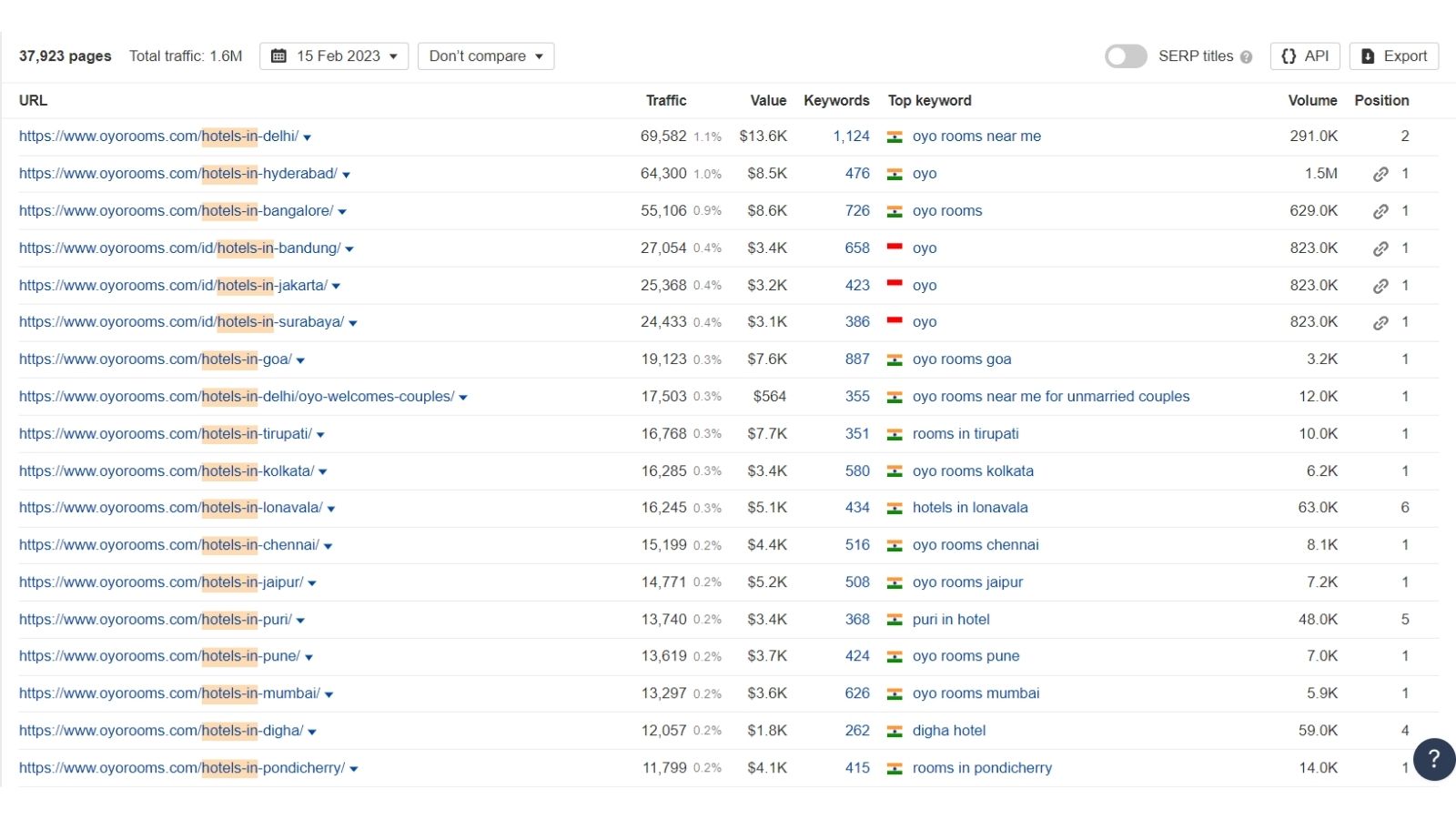Viewport: 1456px width, 819px height.
Task: Select traffic value 69,582 in delhi row
Action: click(x=663, y=136)
